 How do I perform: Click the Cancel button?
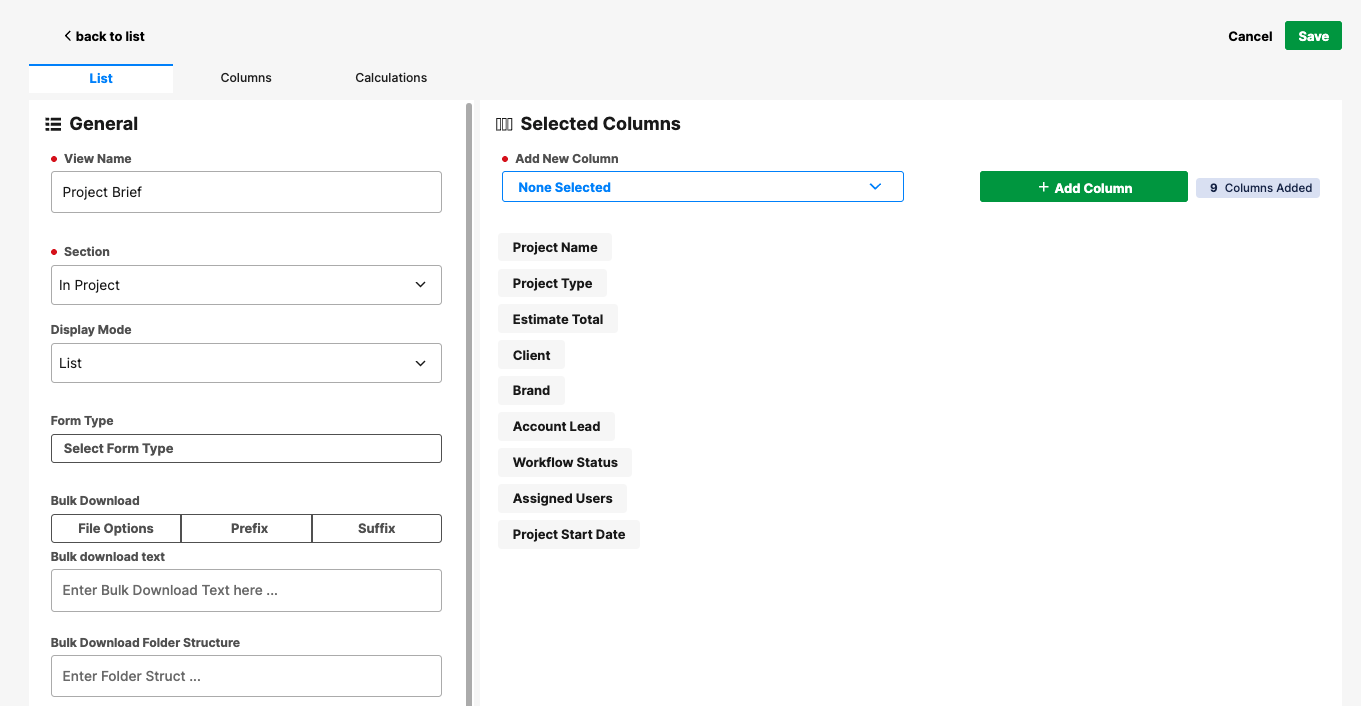coord(1250,36)
